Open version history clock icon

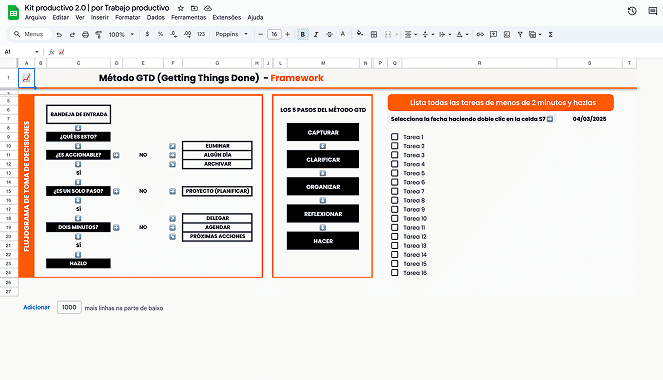(632, 11)
